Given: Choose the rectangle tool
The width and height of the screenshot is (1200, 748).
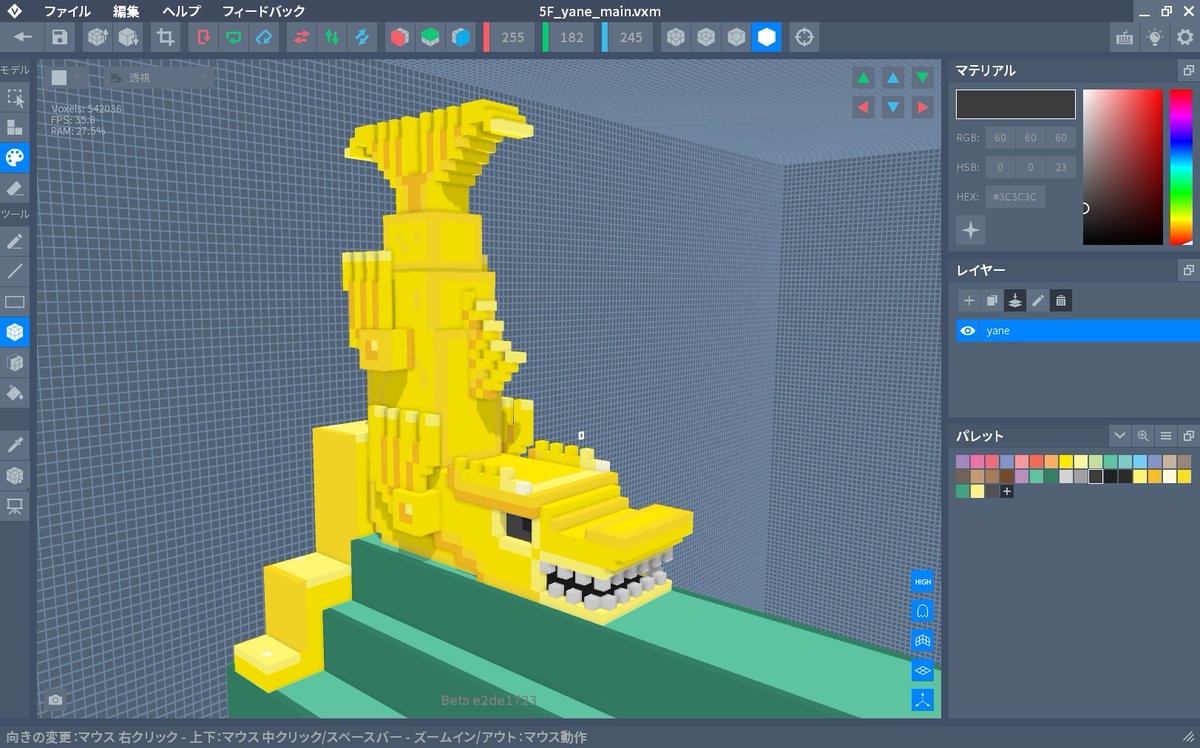Looking at the screenshot, I should (x=15, y=301).
